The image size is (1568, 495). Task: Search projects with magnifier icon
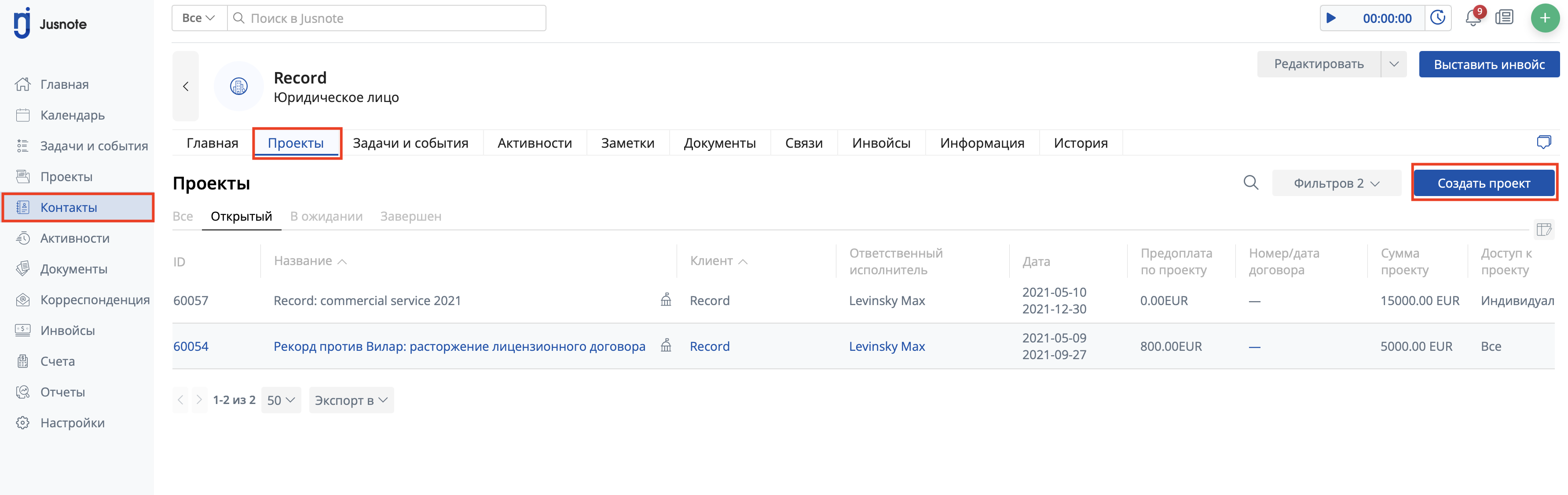1250,182
